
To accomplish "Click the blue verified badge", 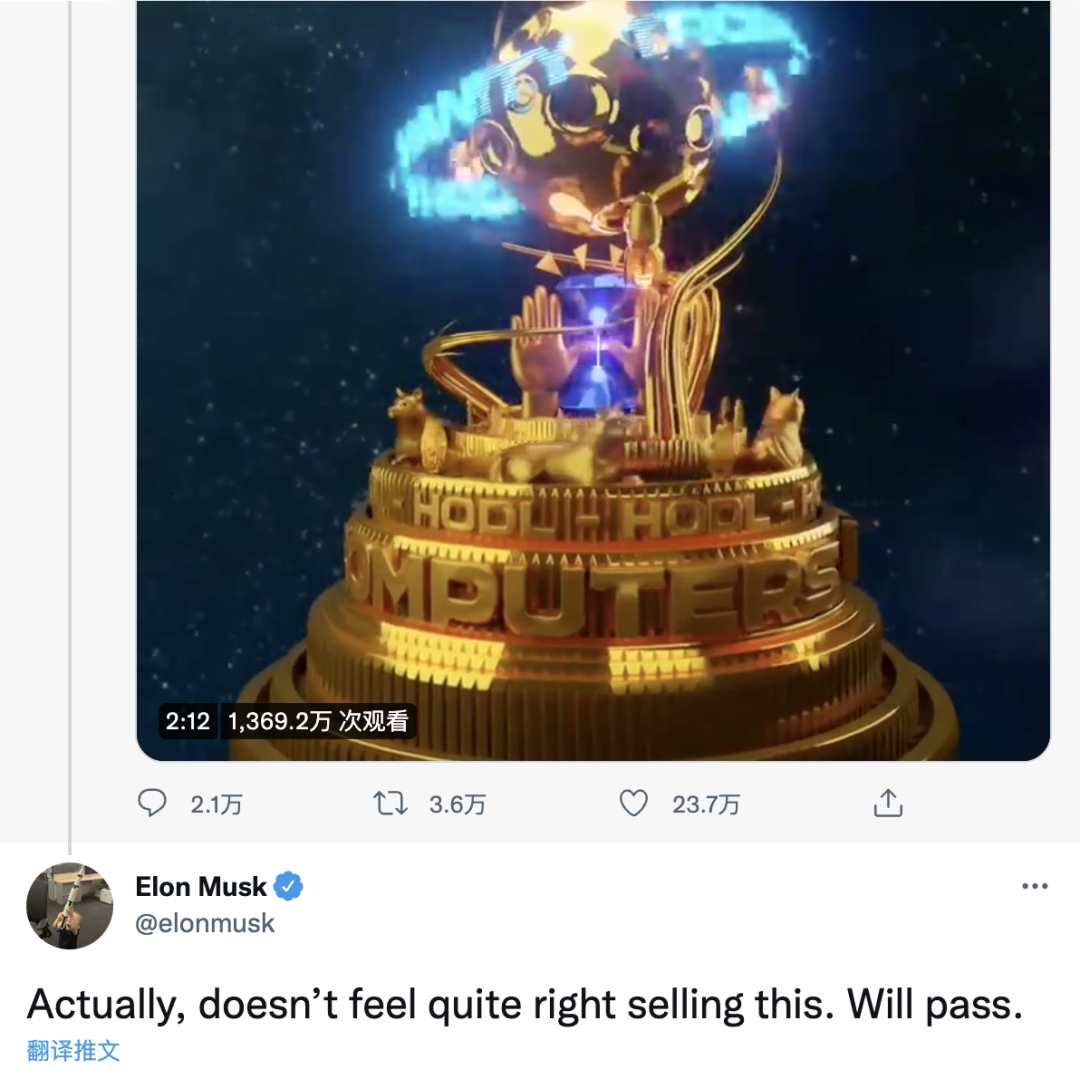I will coord(289,886).
